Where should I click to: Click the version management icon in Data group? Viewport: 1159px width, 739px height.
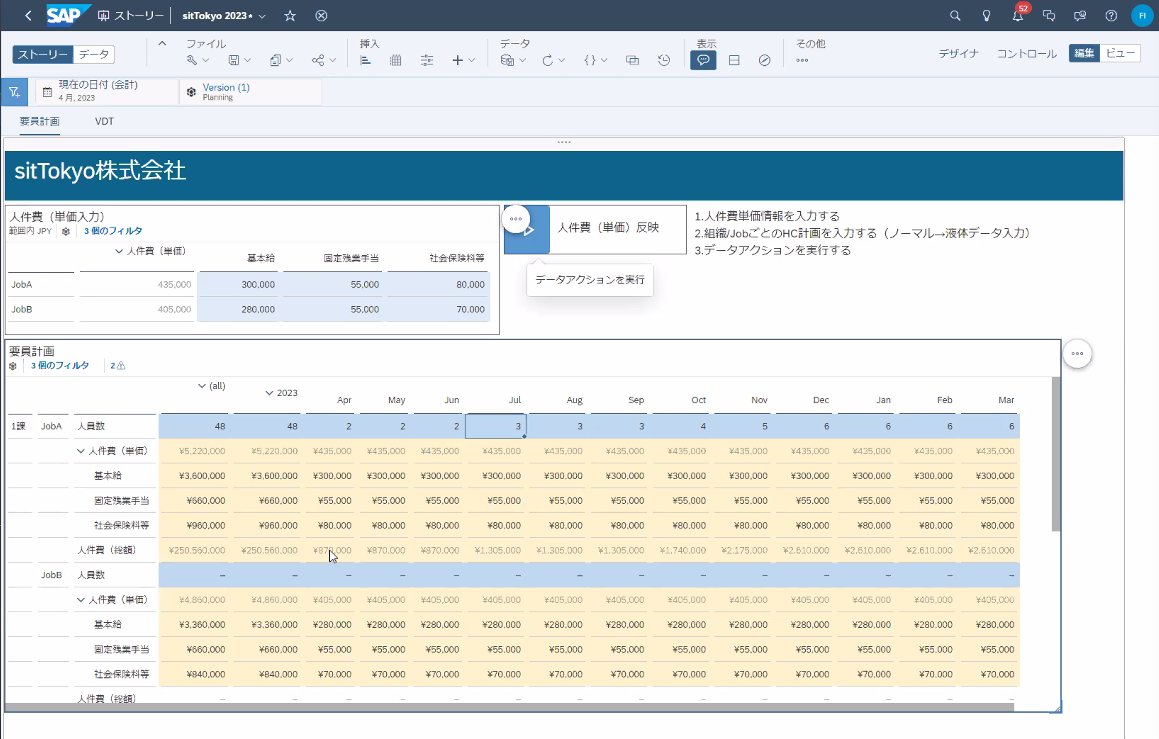[632, 61]
